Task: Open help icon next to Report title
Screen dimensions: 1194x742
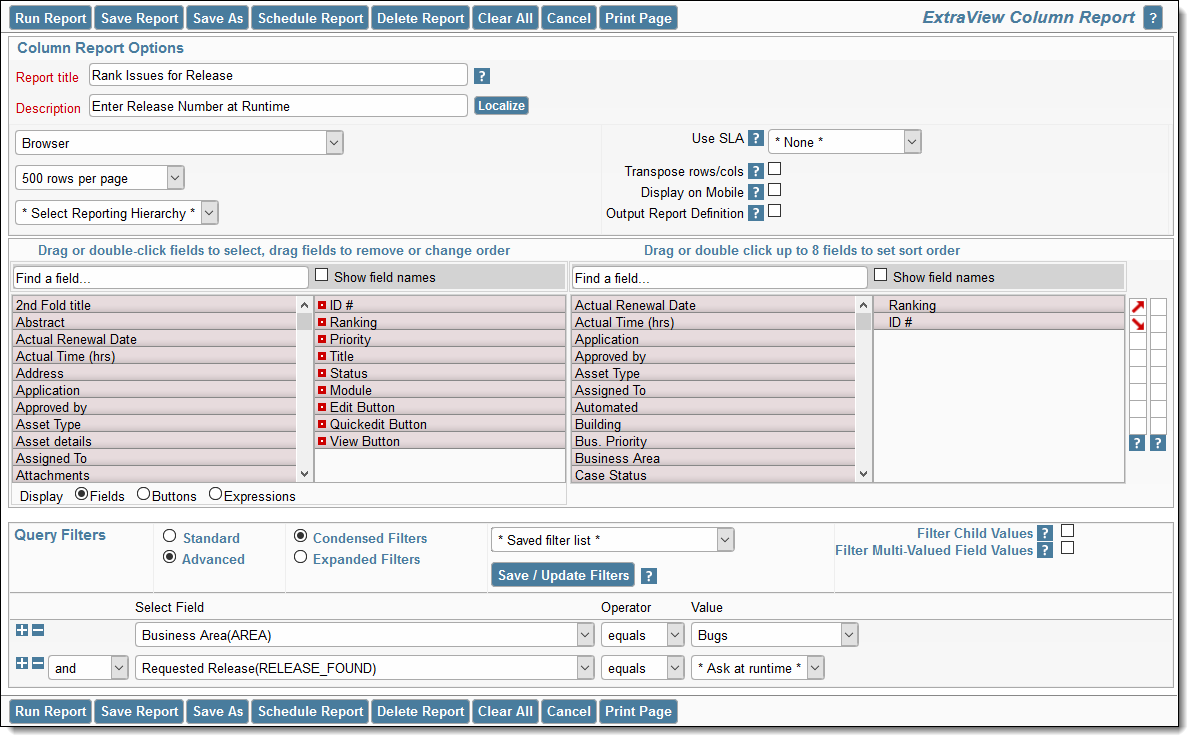Action: [x=481, y=74]
